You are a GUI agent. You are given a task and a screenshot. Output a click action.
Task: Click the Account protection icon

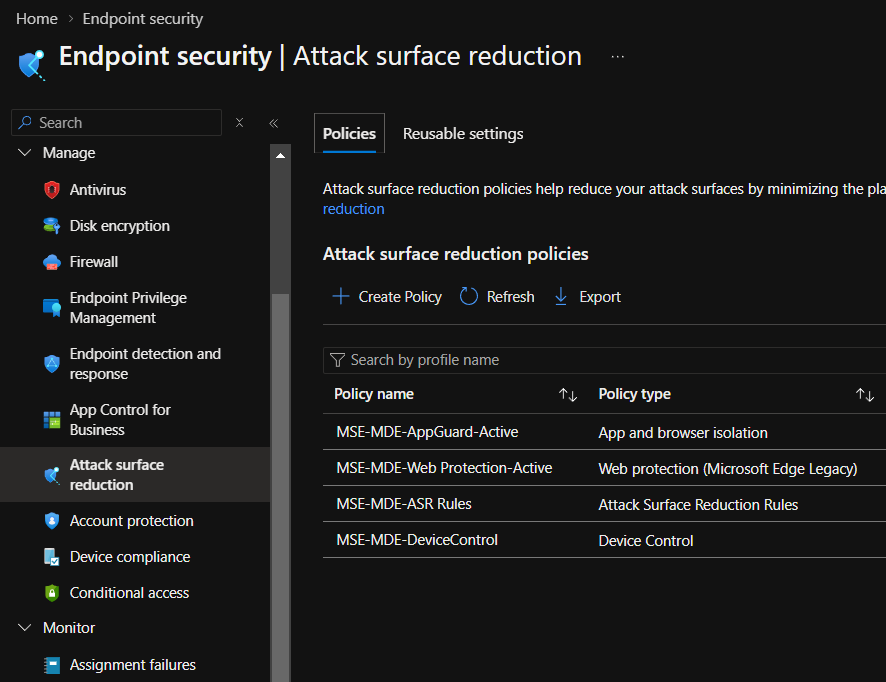coord(52,521)
